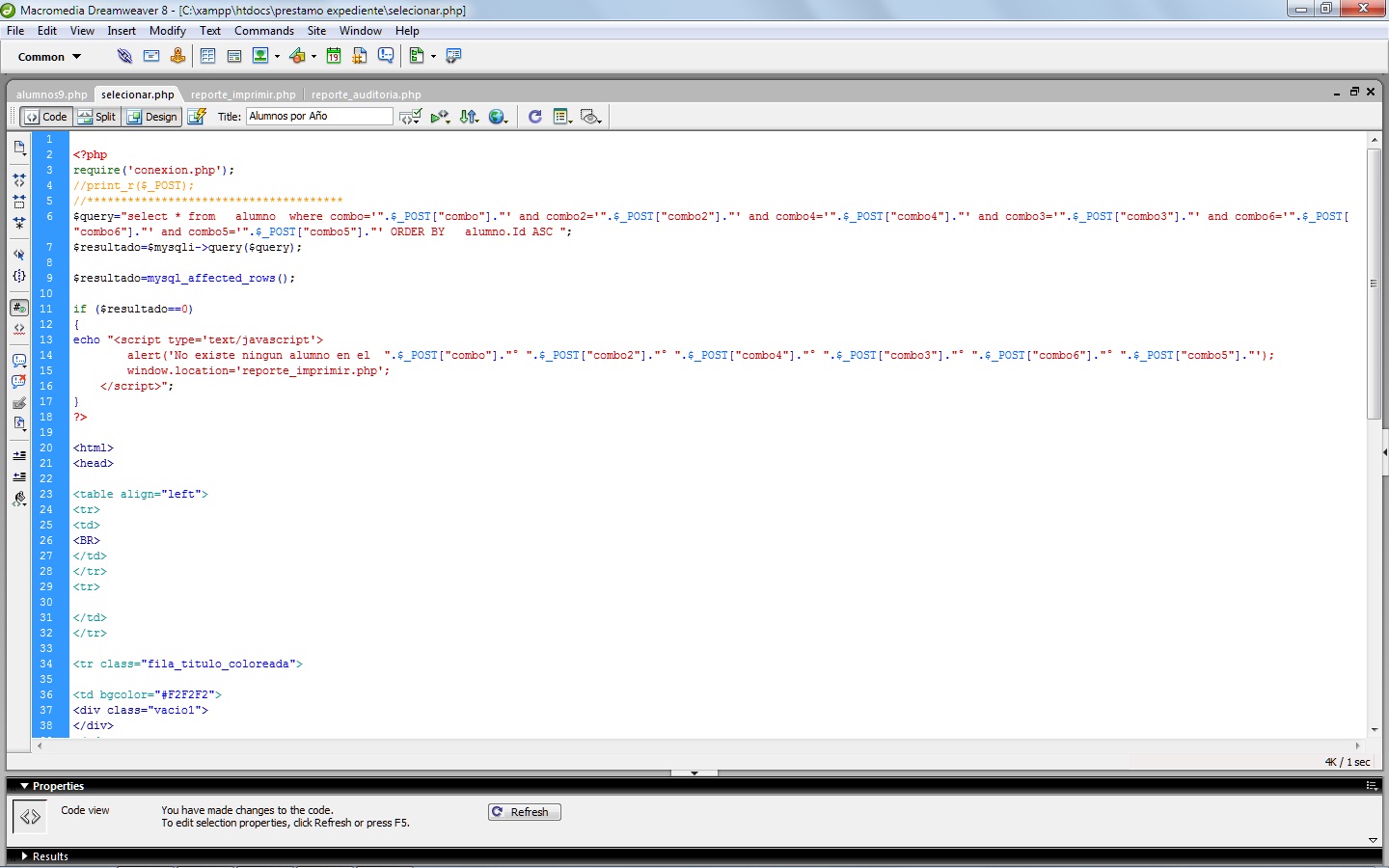Click the Collapse Selection icon
Image resolution: width=1389 pixels, height=868 pixels.
(19, 202)
